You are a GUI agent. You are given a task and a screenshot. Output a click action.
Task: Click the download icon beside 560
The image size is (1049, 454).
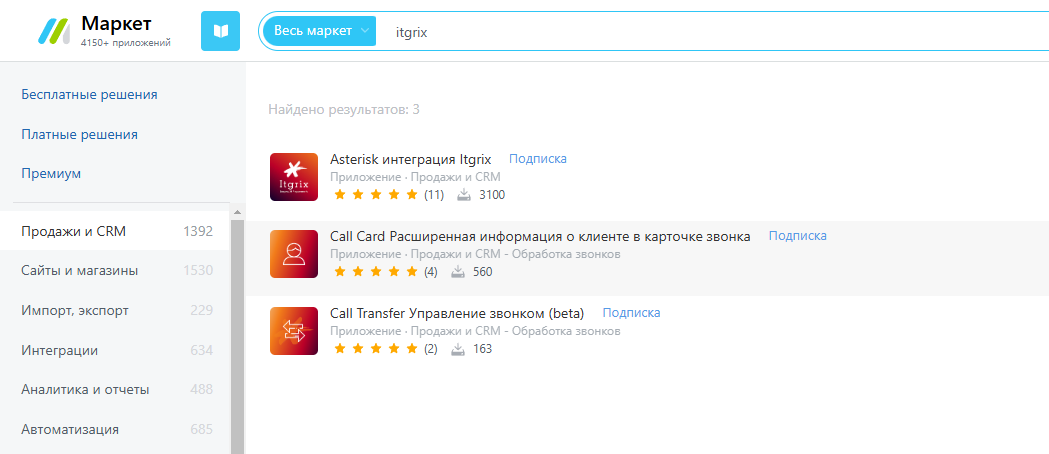[458, 272]
